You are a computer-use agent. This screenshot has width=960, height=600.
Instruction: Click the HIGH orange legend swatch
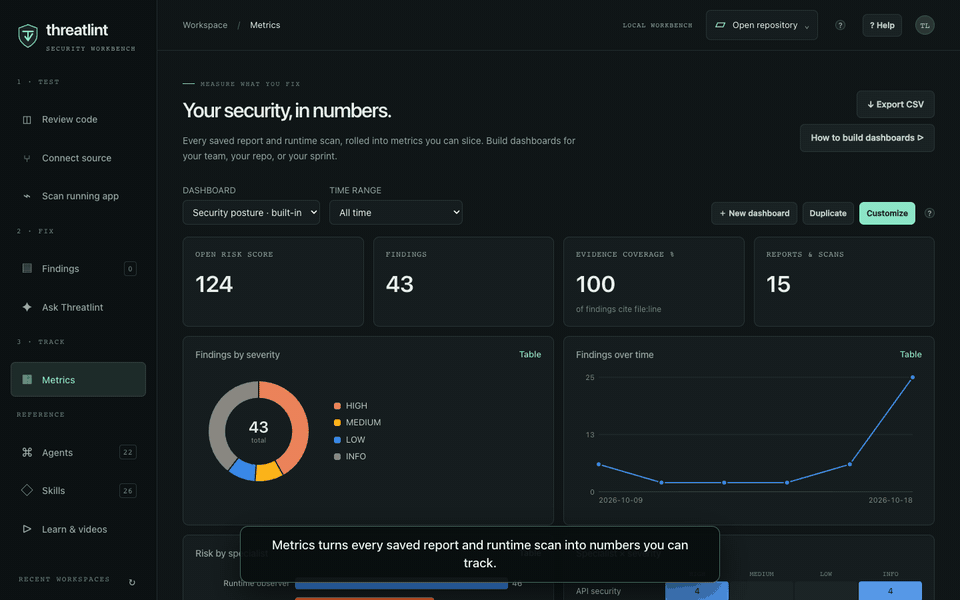pos(337,406)
